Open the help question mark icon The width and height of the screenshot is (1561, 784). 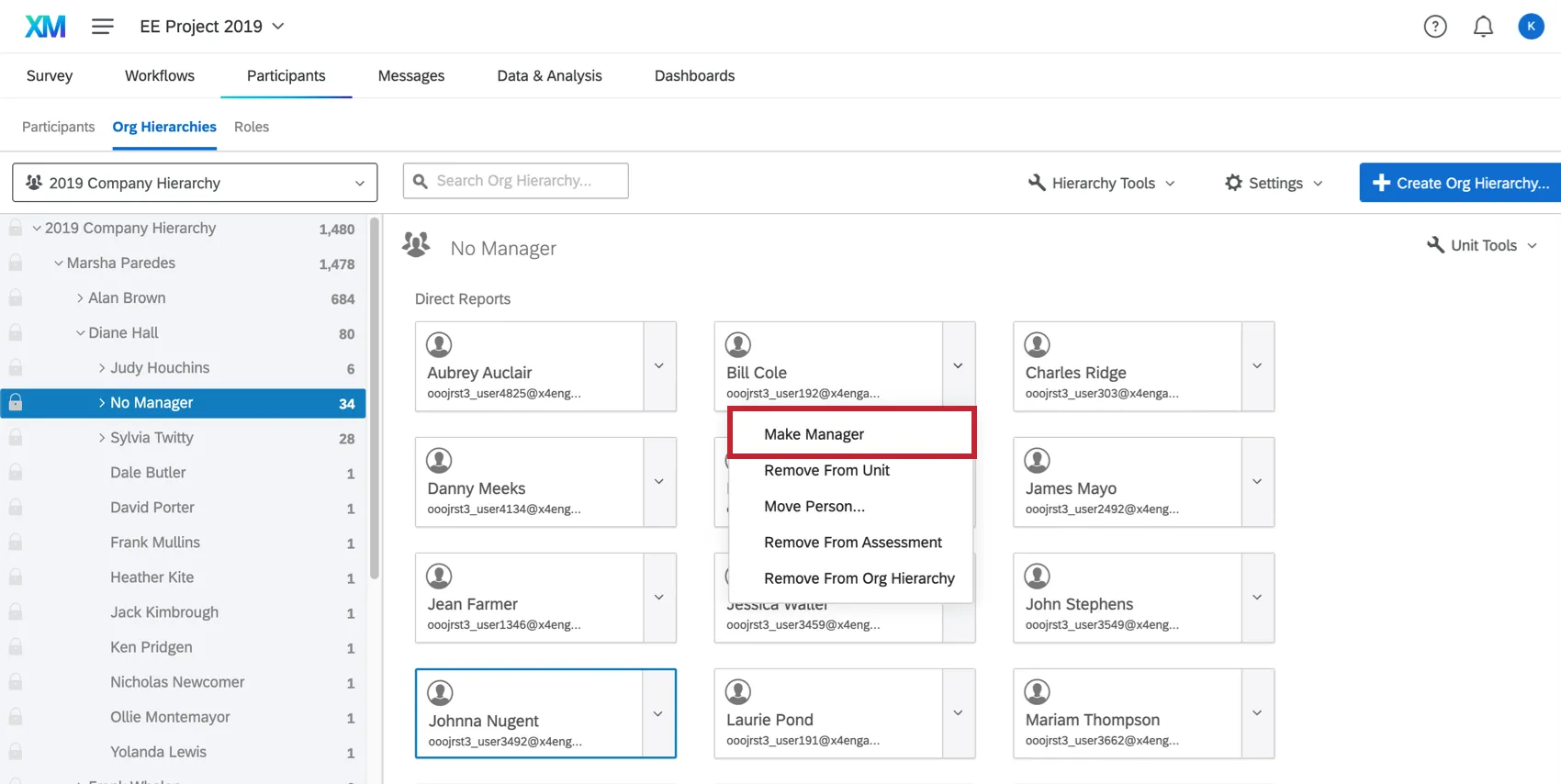click(x=1434, y=27)
